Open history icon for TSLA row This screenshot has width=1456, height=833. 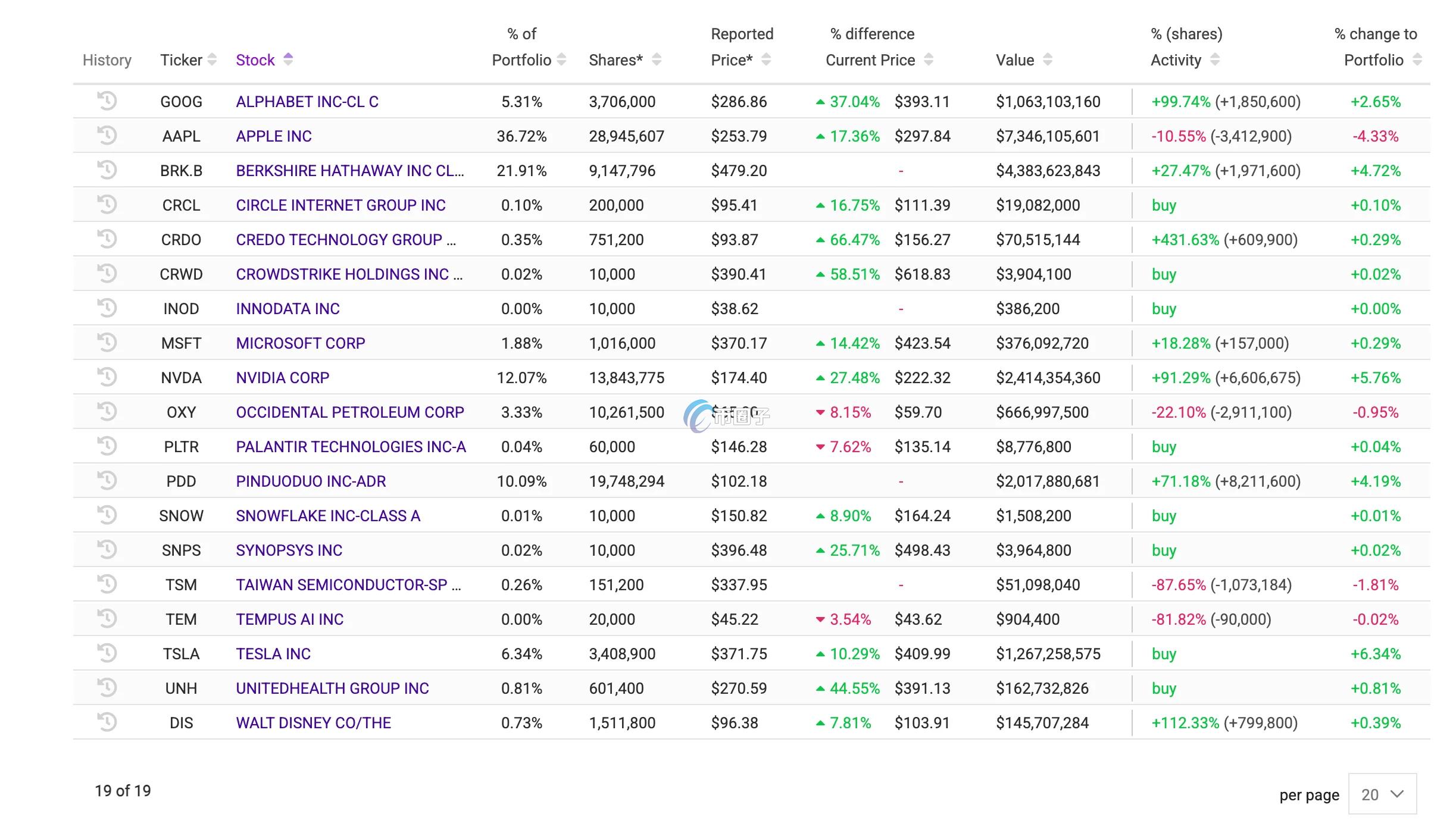point(107,653)
